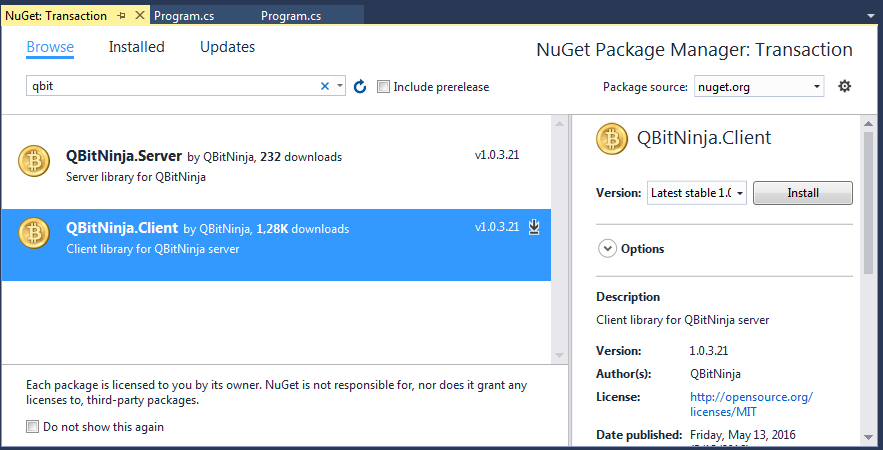Install the QBitNinja.Client package

click(x=802, y=193)
